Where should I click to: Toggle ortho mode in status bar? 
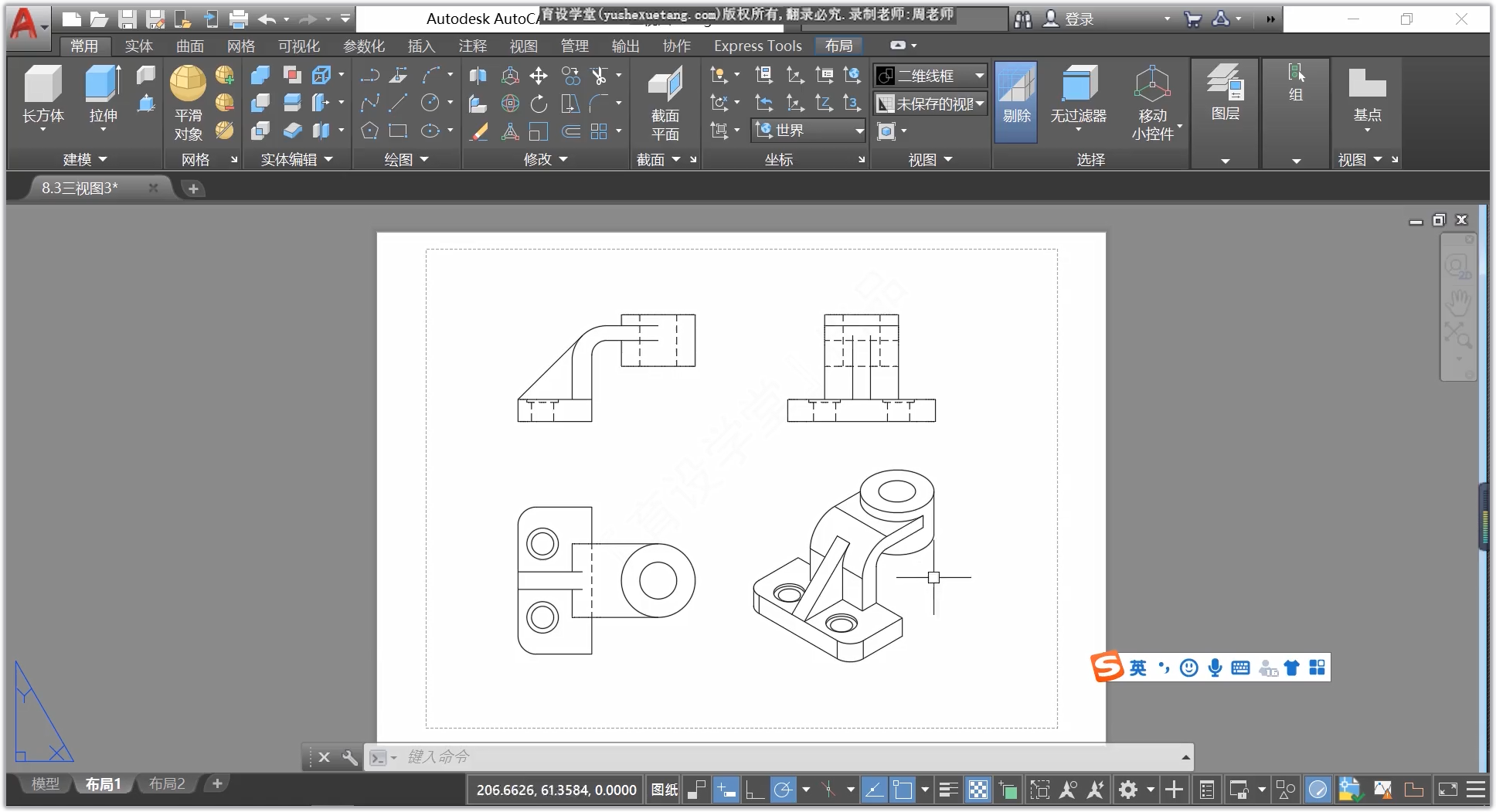[x=754, y=790]
